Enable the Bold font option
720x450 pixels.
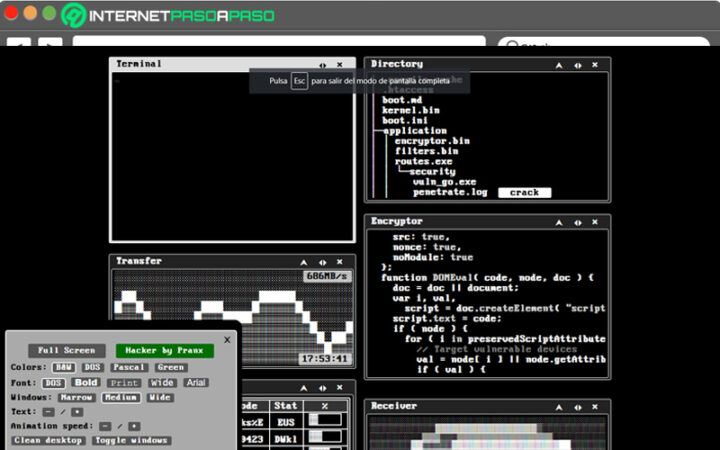86,382
